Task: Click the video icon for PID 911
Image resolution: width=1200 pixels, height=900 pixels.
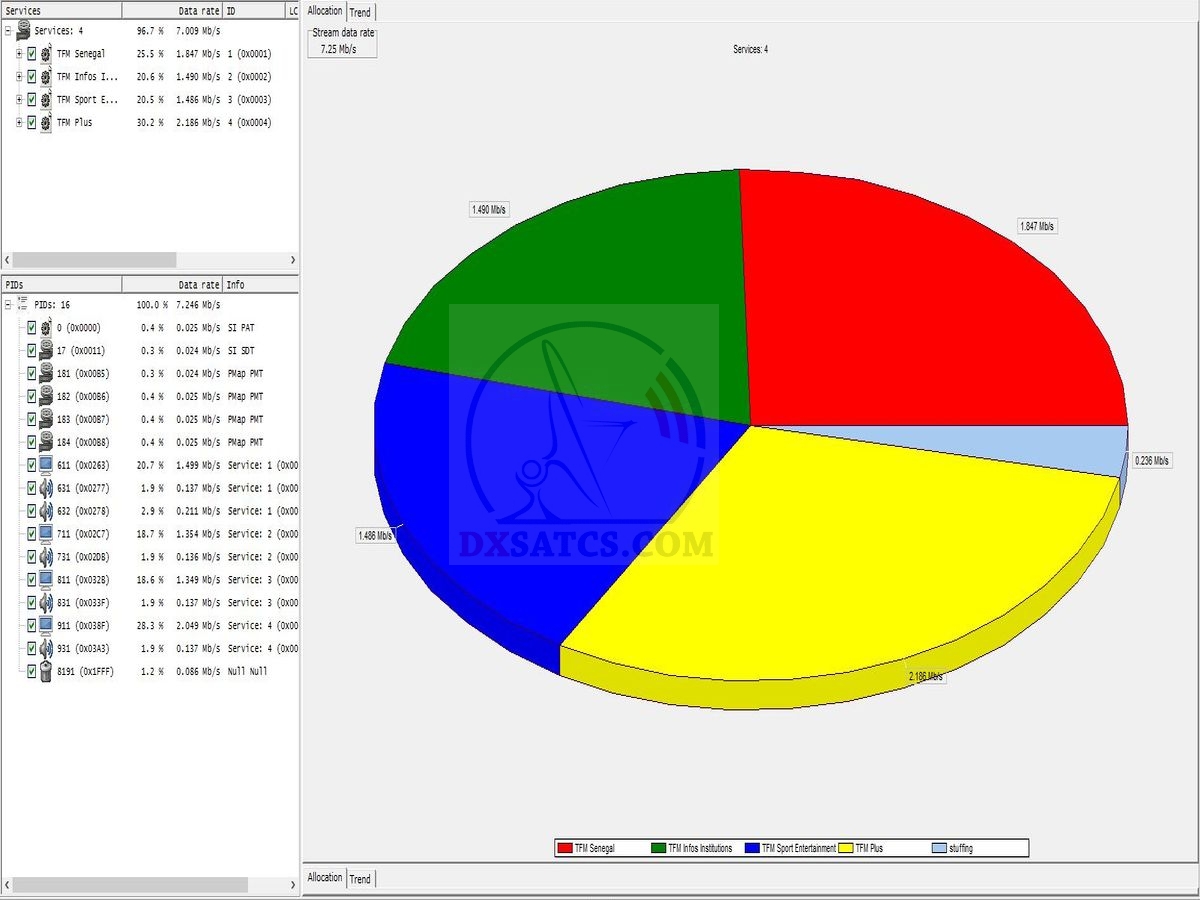Action: pos(45,626)
